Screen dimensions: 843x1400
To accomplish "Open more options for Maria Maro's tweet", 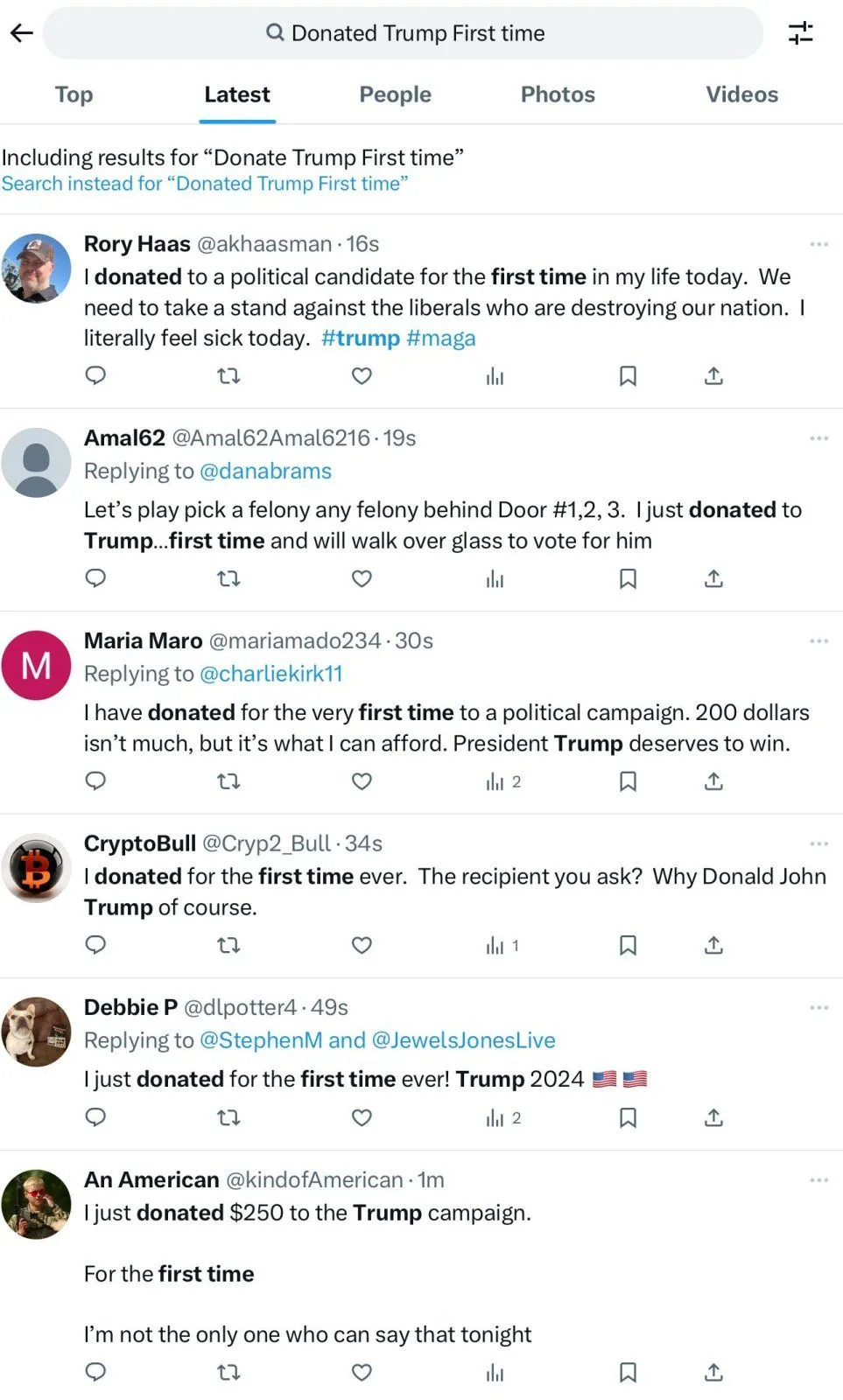I will pos(818,641).
